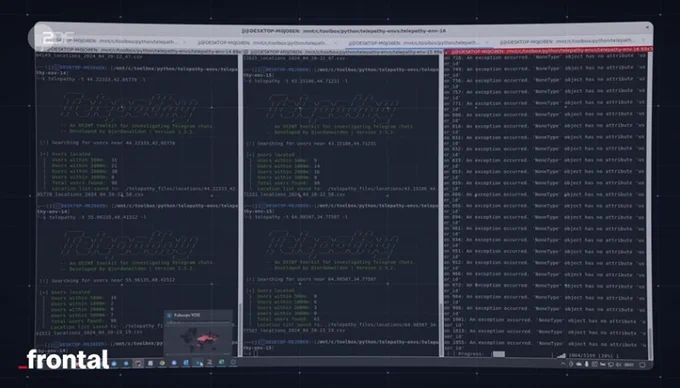Click the 'telepathy -t 44.22333,42.05770 -l' command
The image size is (680, 388).
(x=97, y=79)
